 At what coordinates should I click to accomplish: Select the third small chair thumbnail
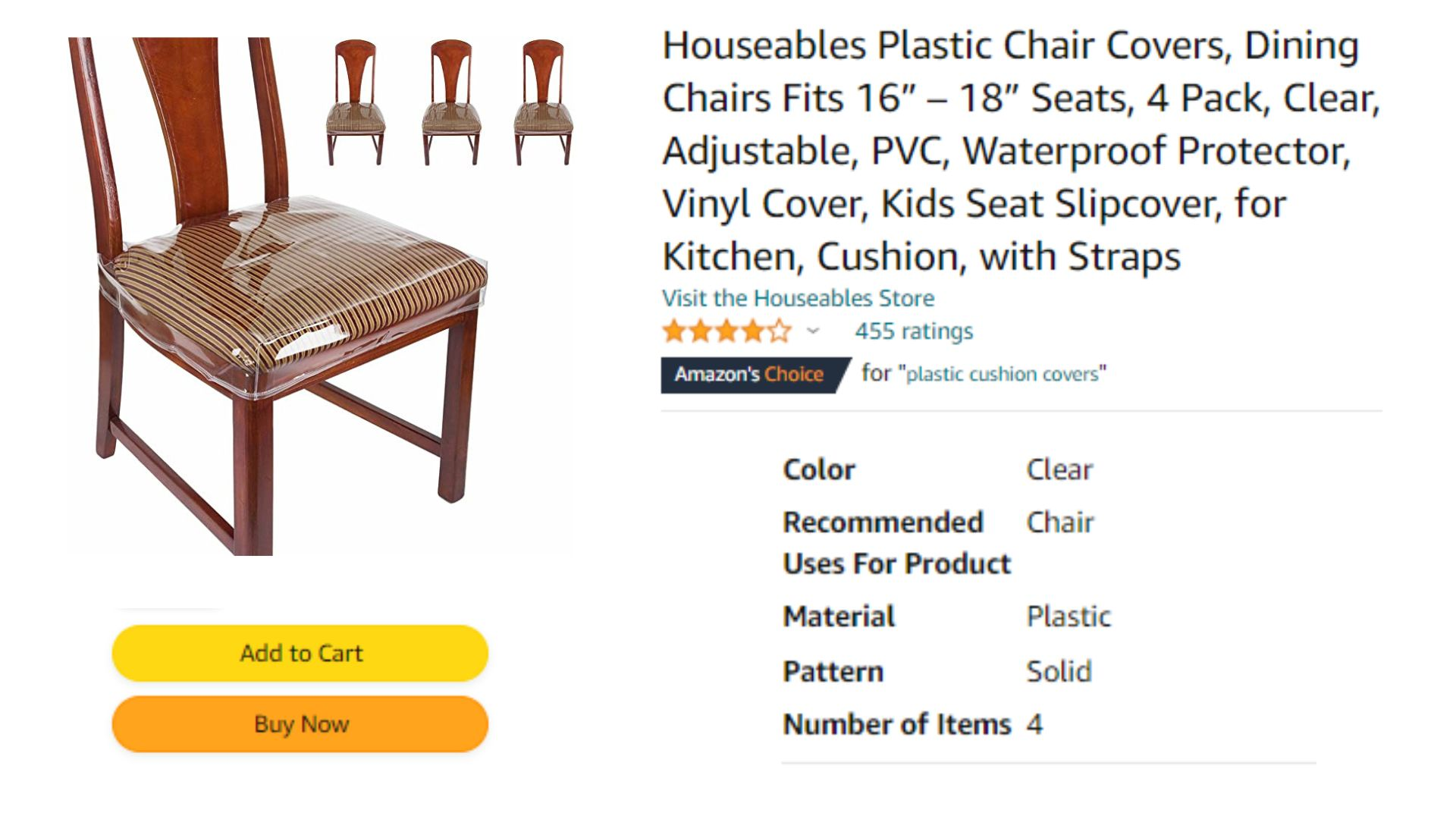543,102
